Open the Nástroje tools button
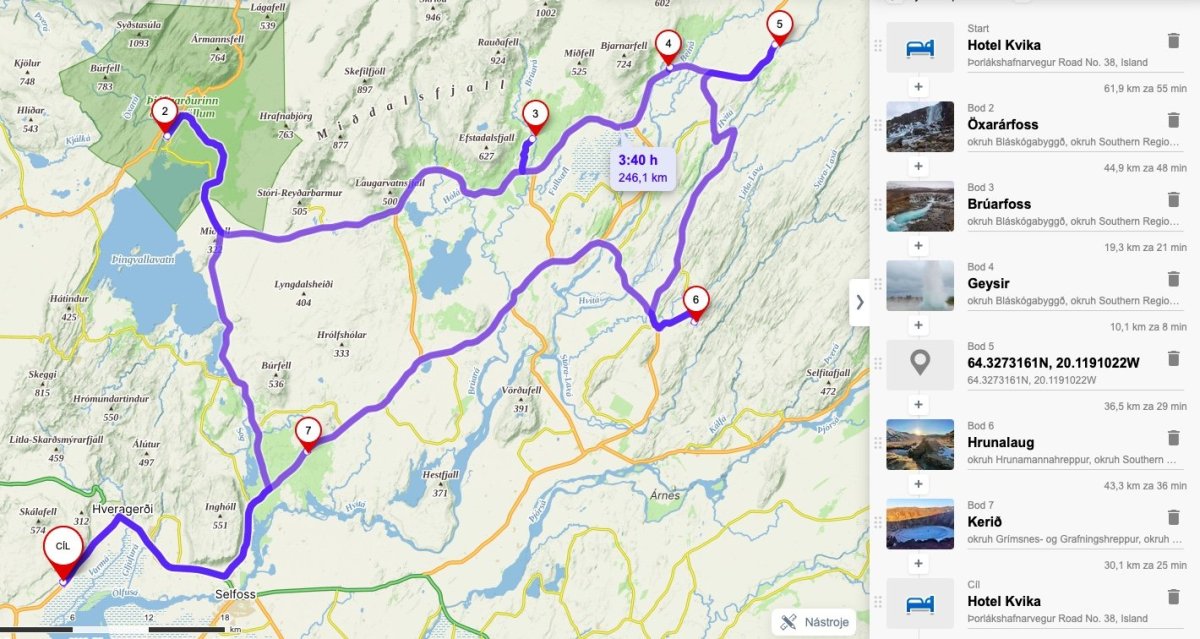Image resolution: width=1200 pixels, height=639 pixels. pos(816,621)
